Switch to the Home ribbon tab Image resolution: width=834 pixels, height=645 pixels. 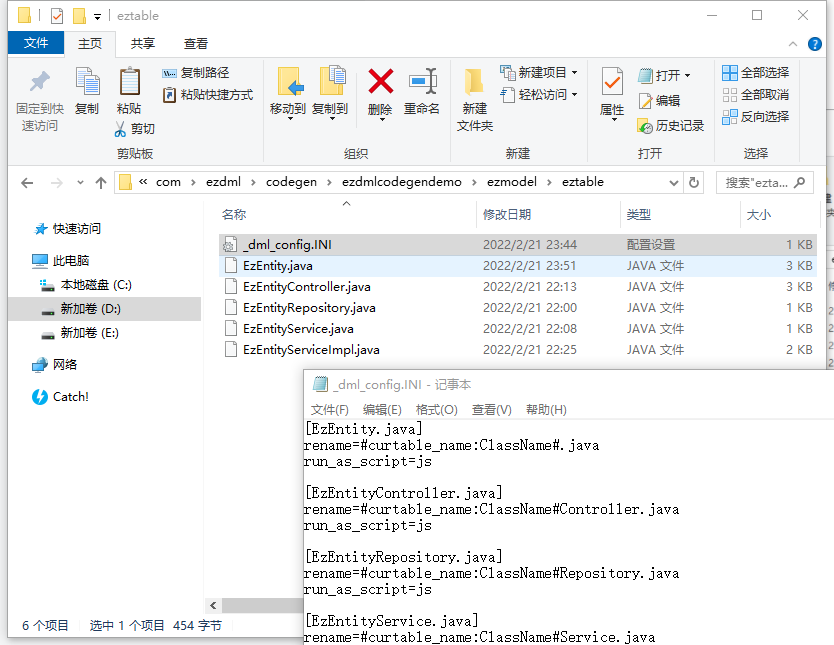click(90, 44)
